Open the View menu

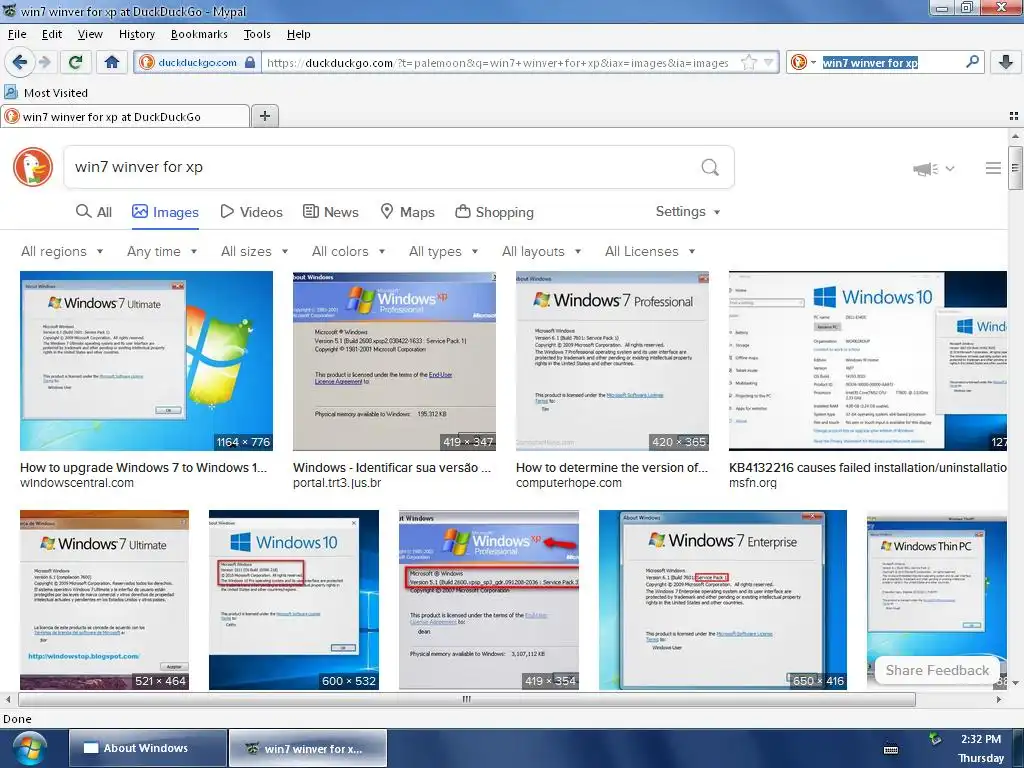click(89, 34)
